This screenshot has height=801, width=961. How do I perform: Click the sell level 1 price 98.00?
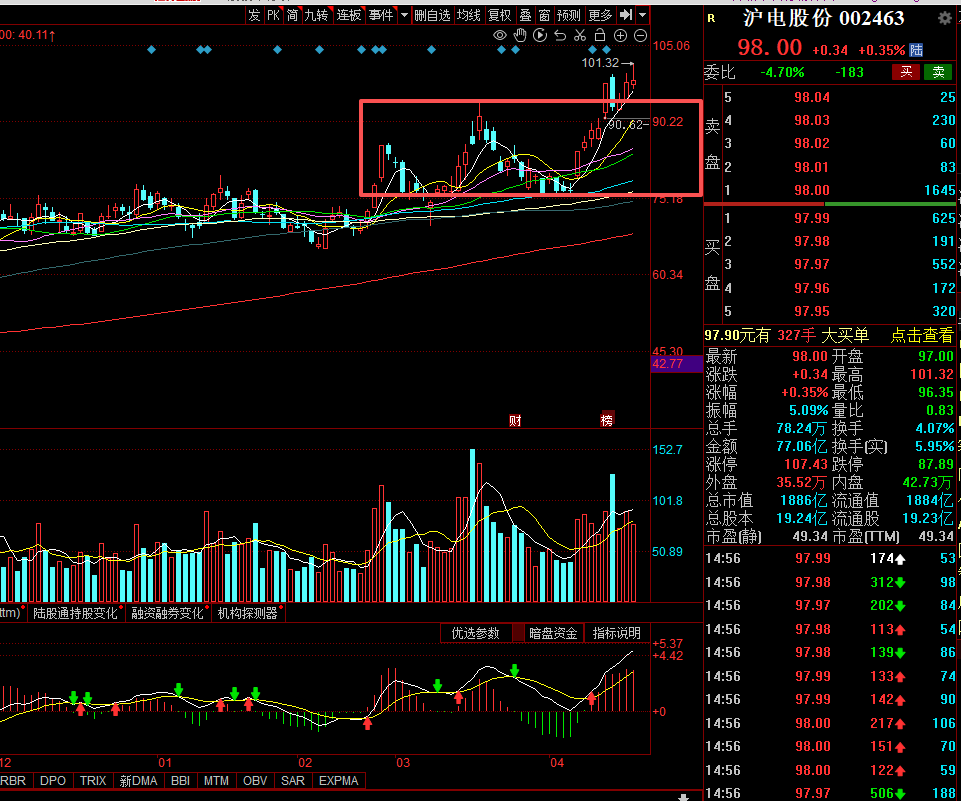[x=812, y=191]
